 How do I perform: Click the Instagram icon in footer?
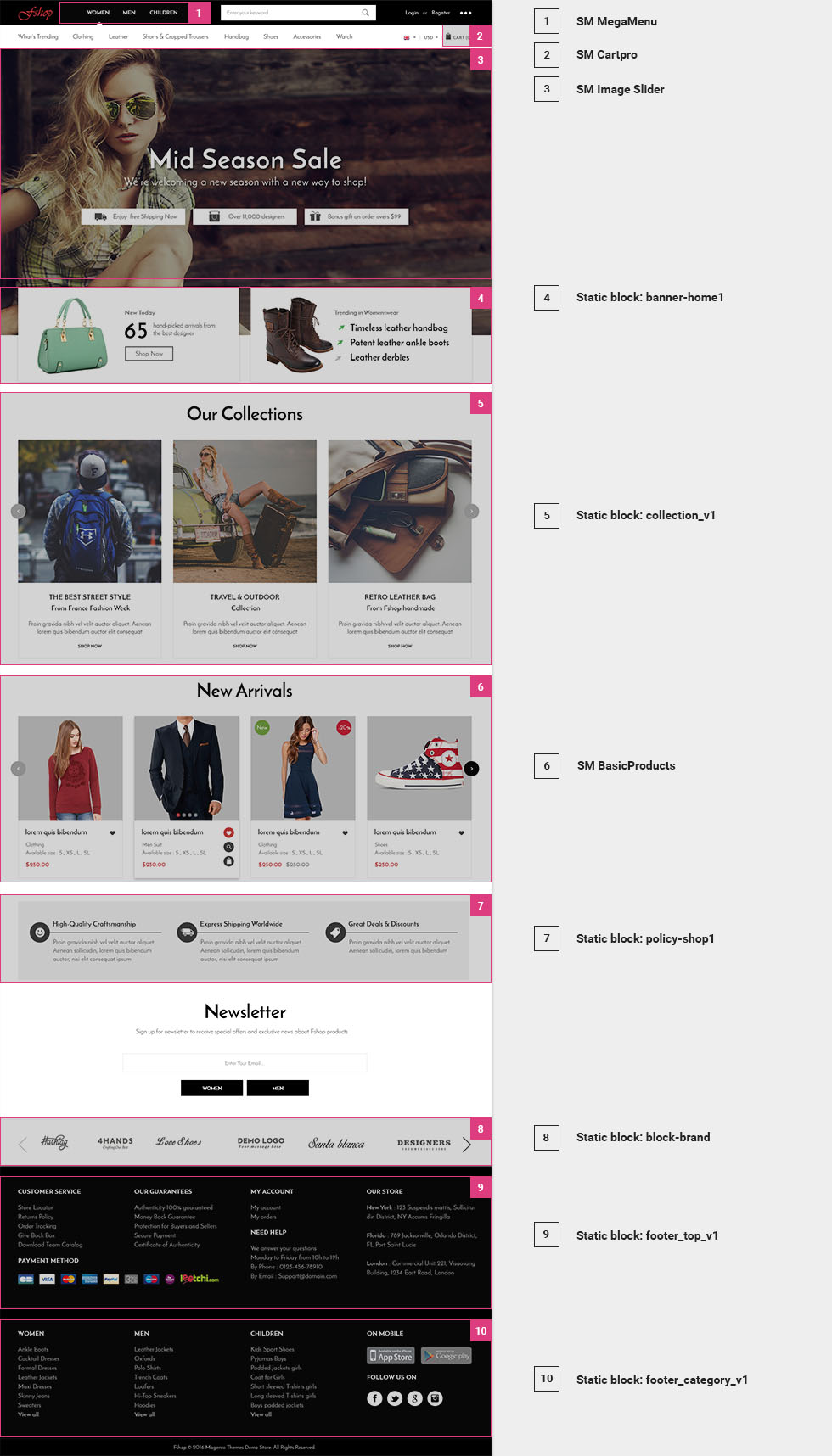coord(435,1398)
